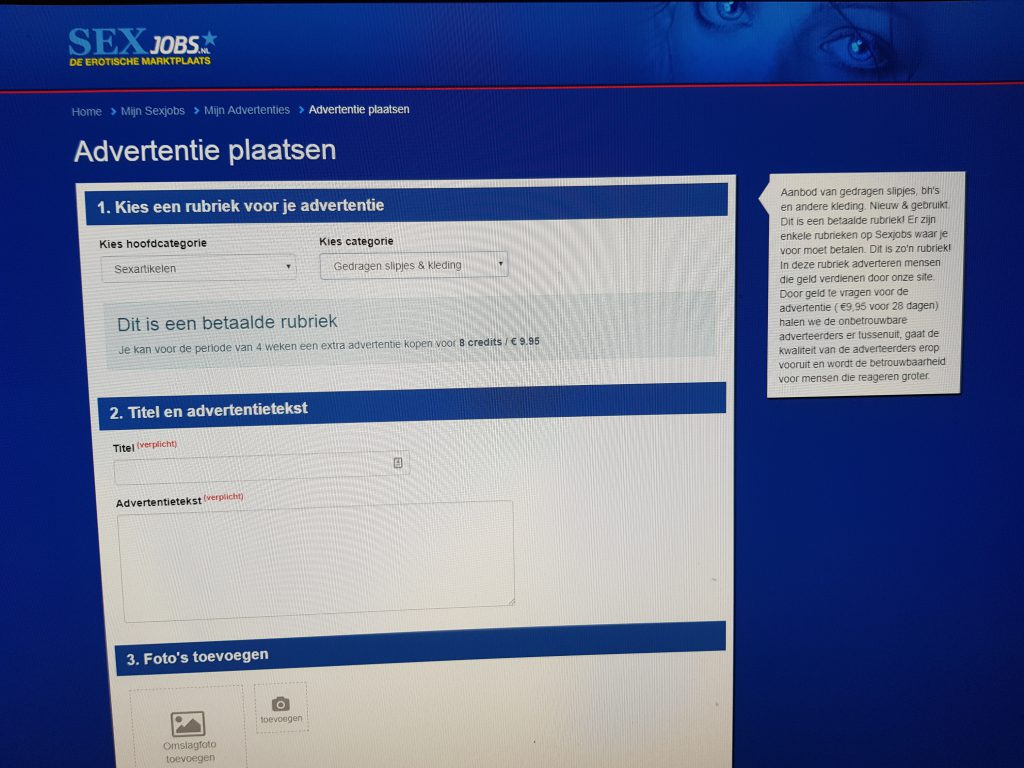Click the info box text about 'Aanbod van gedragen slipjes'
Image resolution: width=1024 pixels, height=768 pixels.
coord(863,284)
